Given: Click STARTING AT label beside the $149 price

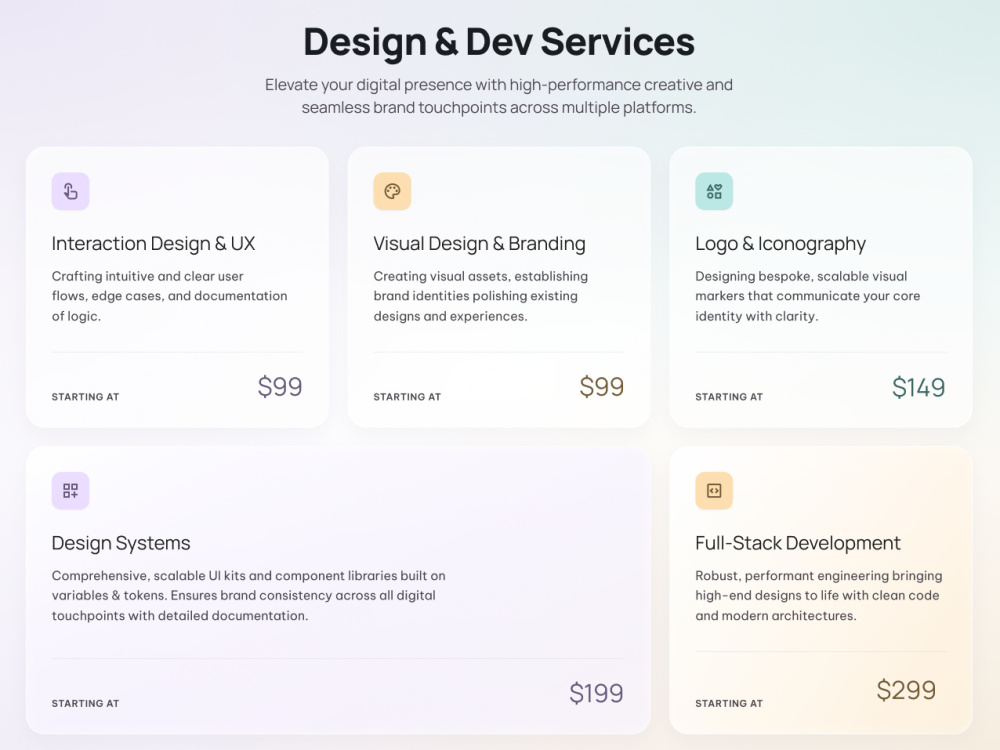Looking at the screenshot, I should [729, 397].
